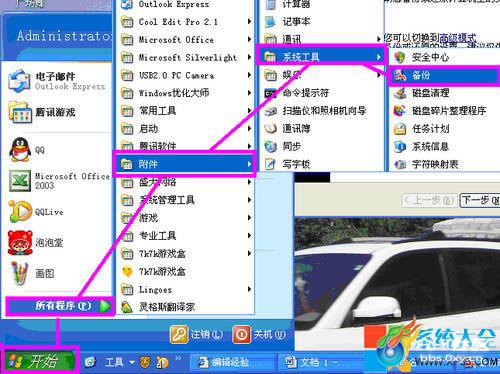Expand 启动 submenu arrow

point(249,128)
